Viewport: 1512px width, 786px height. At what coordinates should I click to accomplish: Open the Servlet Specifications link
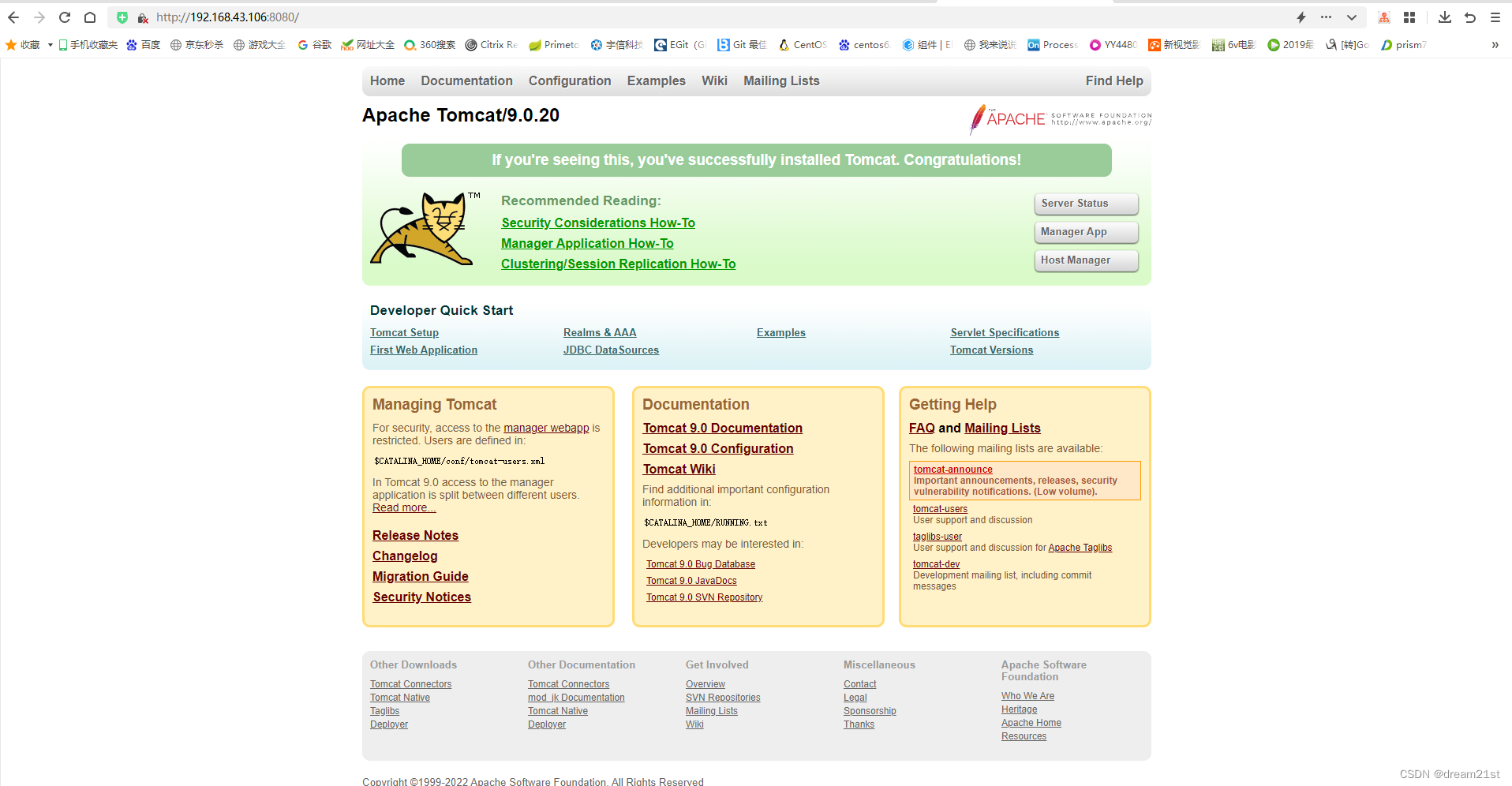[1005, 332]
